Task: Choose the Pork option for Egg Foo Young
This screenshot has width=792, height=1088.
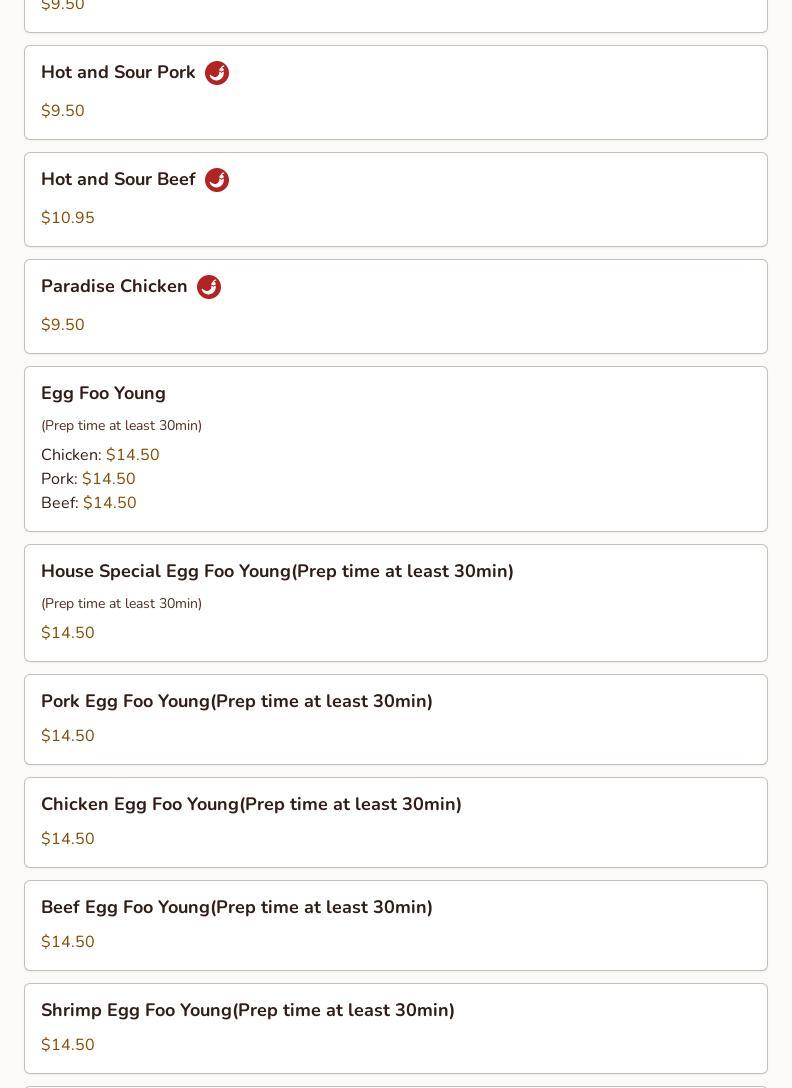Action: click(88, 479)
